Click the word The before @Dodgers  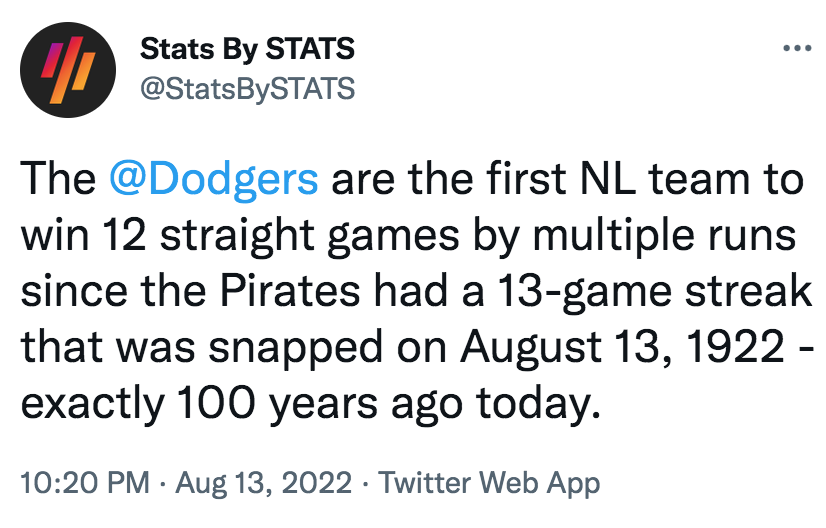pyautogui.click(x=58, y=179)
